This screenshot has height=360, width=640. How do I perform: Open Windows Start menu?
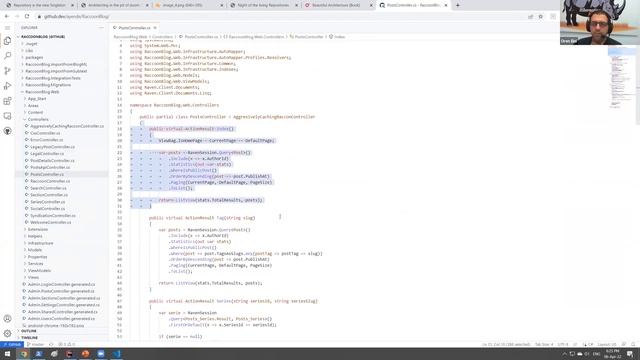pyautogui.click(x=7, y=354)
